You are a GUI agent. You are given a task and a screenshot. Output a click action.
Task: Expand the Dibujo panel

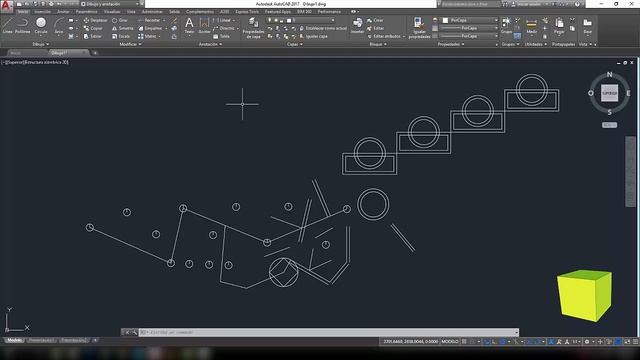coord(41,44)
